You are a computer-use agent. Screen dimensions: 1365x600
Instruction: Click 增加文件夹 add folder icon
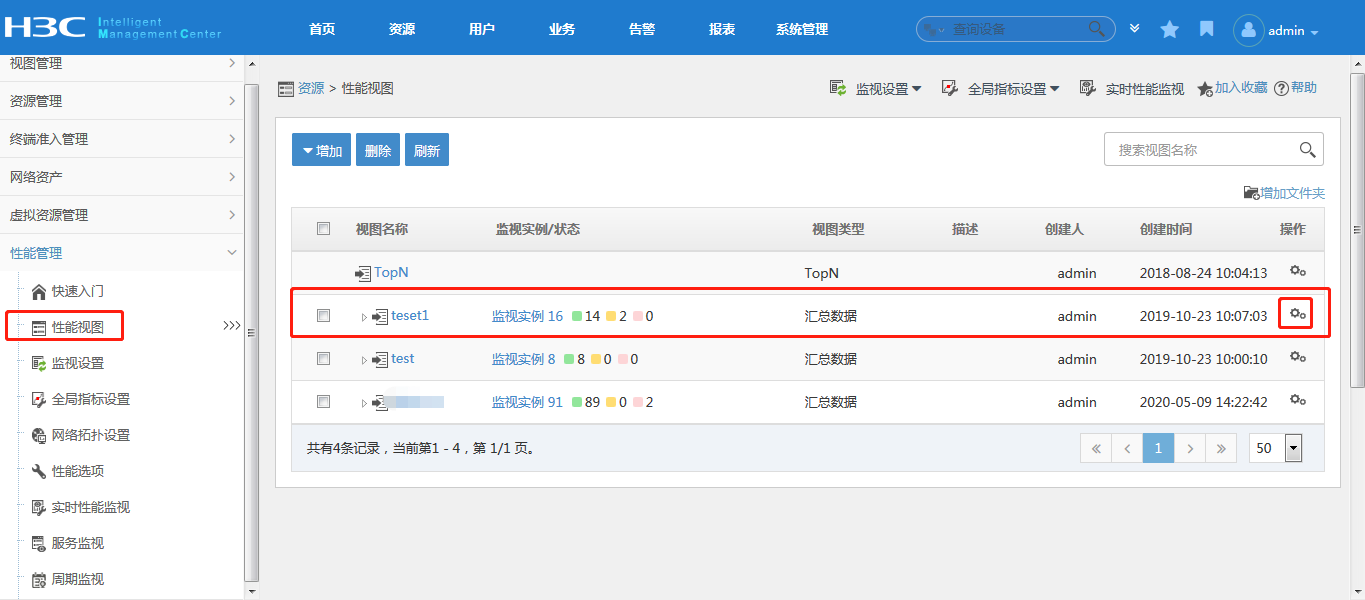point(1251,193)
